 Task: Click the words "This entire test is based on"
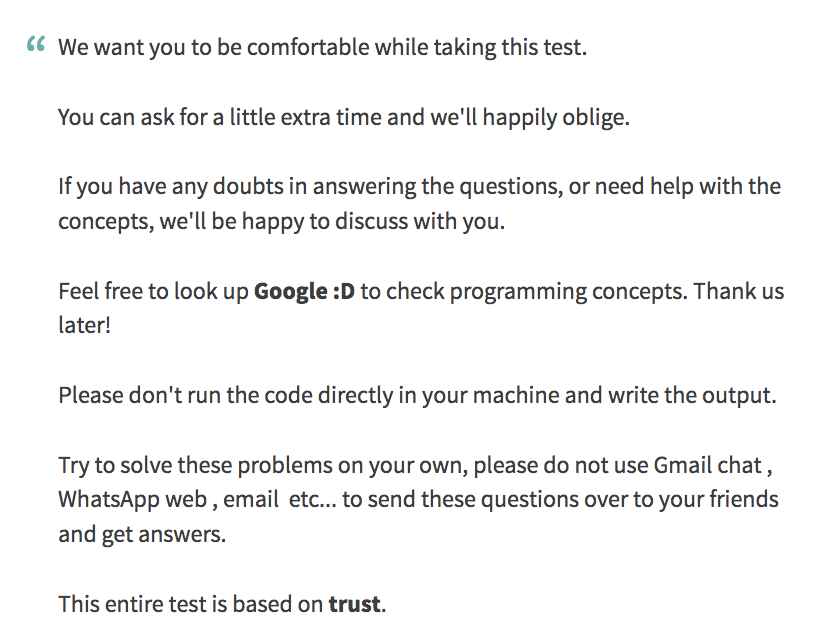[191, 604]
